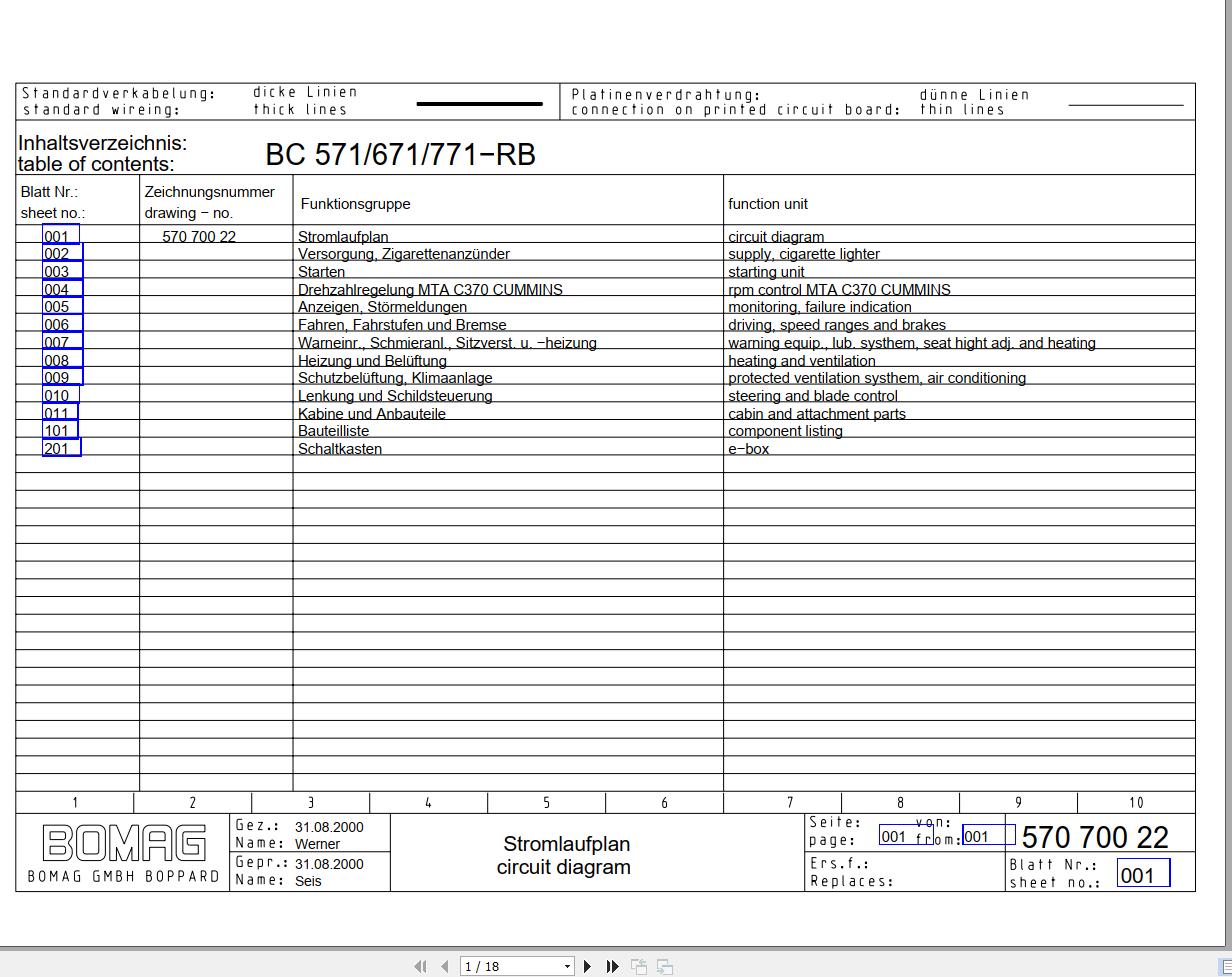Select the text 'Stromlaufplan' in row 001
The height and width of the screenshot is (977, 1232).
tap(343, 237)
